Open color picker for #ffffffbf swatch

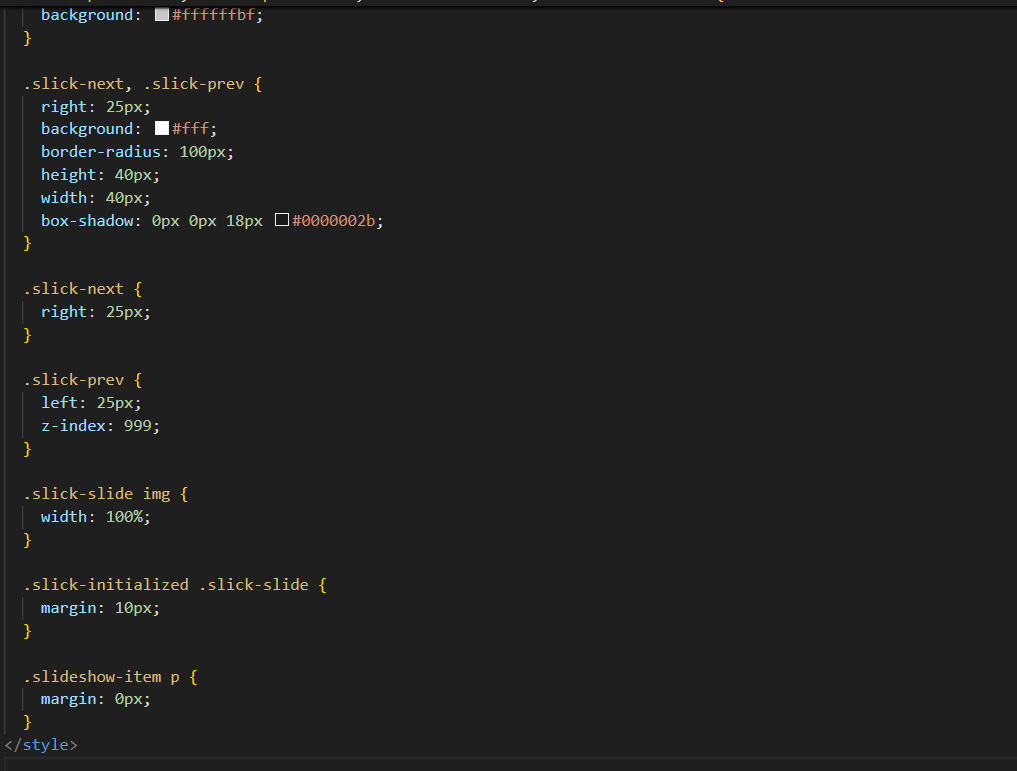tap(162, 15)
